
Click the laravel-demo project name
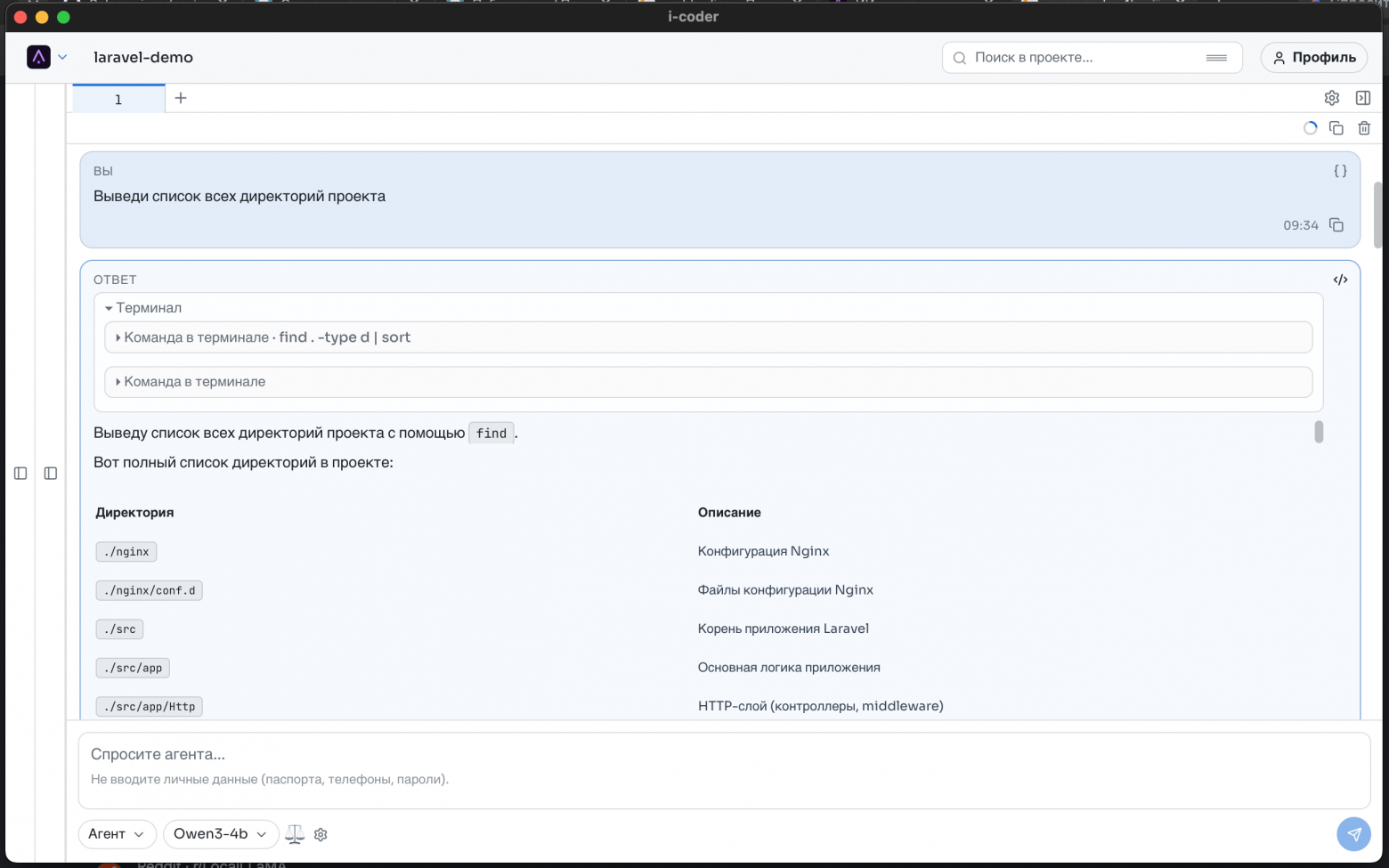tap(143, 57)
